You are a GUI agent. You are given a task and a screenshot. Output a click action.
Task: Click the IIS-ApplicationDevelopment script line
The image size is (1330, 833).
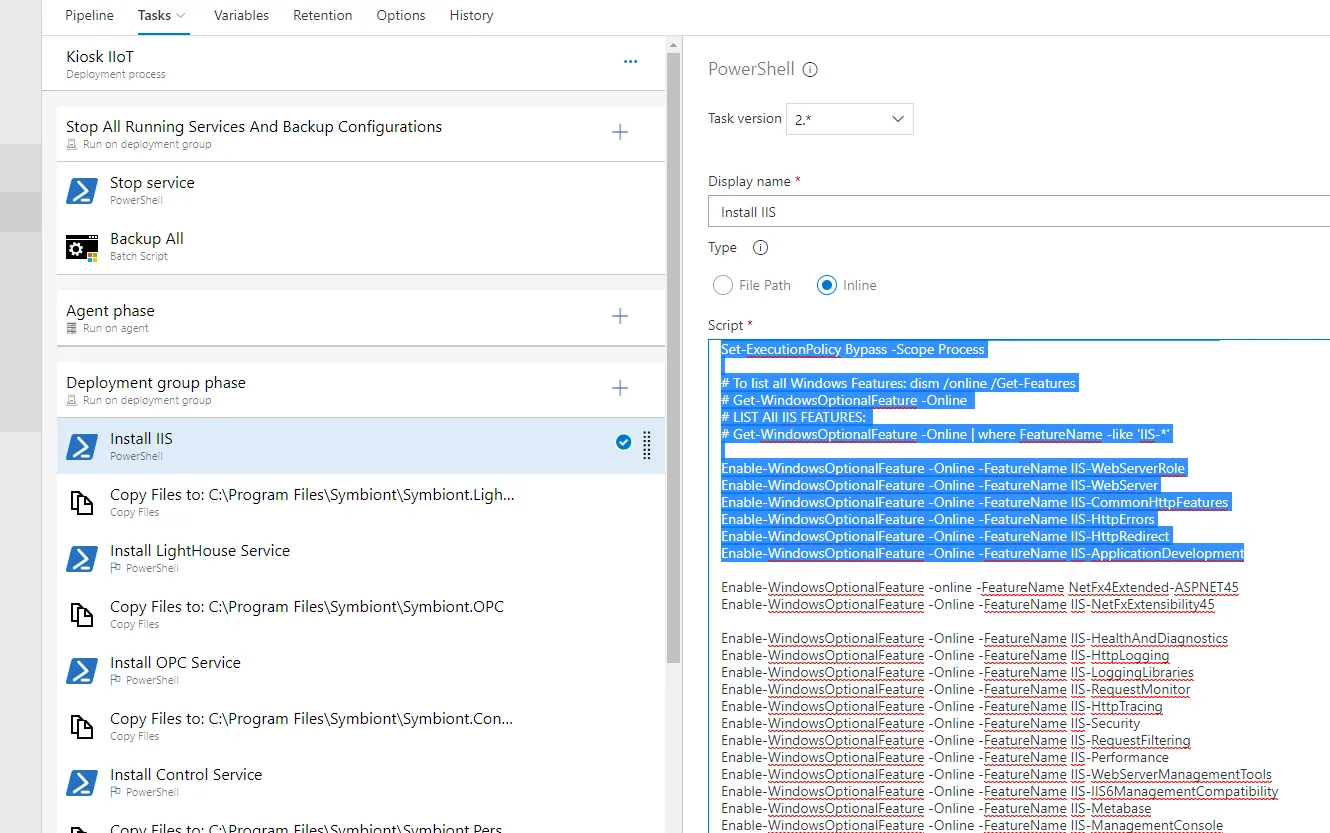pyautogui.click(x=983, y=553)
